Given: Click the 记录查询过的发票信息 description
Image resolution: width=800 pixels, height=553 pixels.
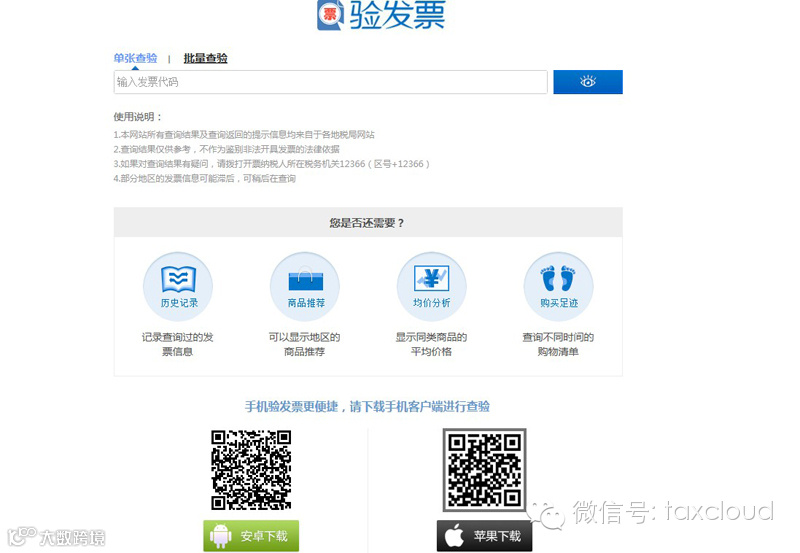Looking at the screenshot, I should (x=178, y=344).
